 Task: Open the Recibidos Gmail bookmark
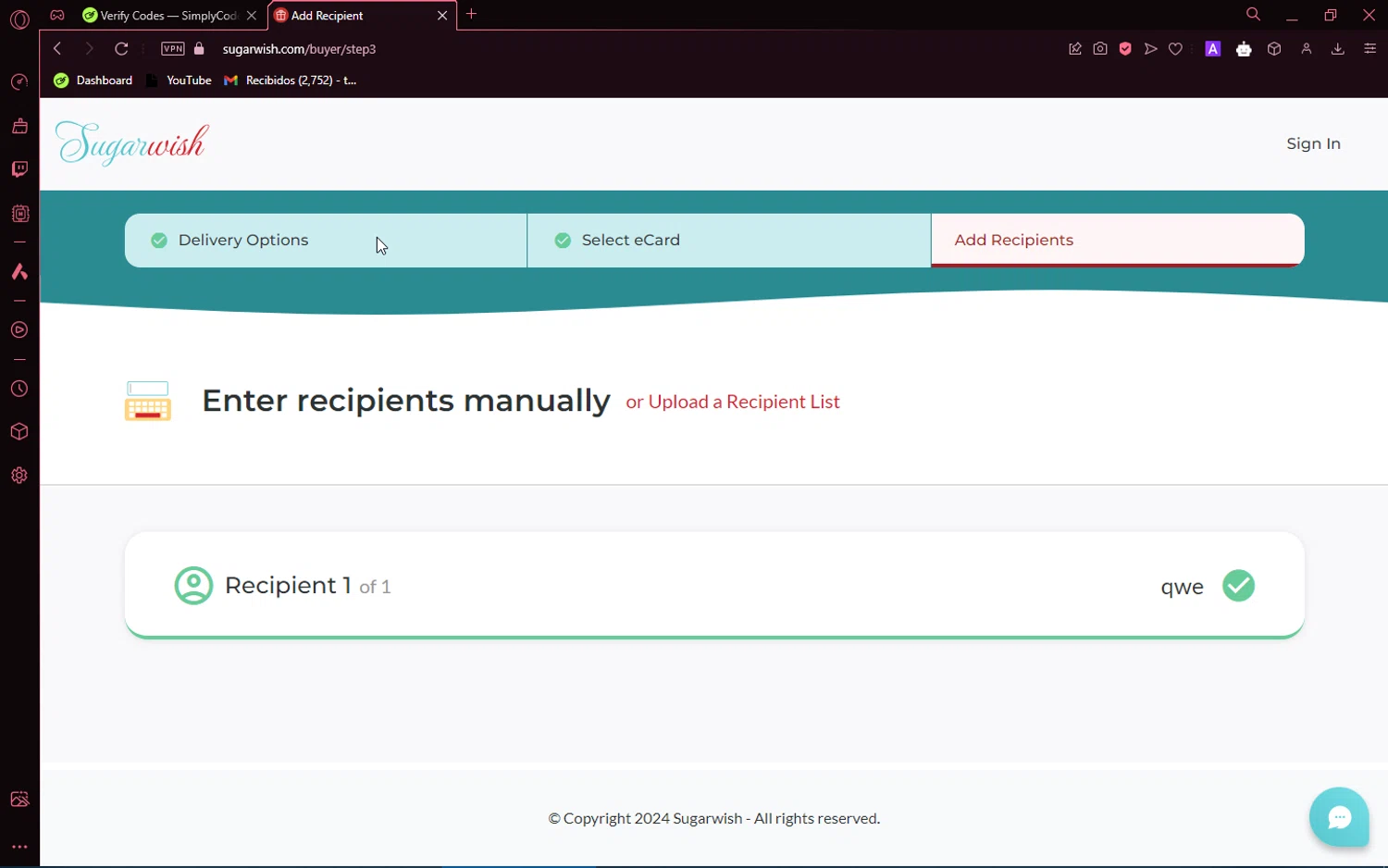pyautogui.click(x=291, y=81)
